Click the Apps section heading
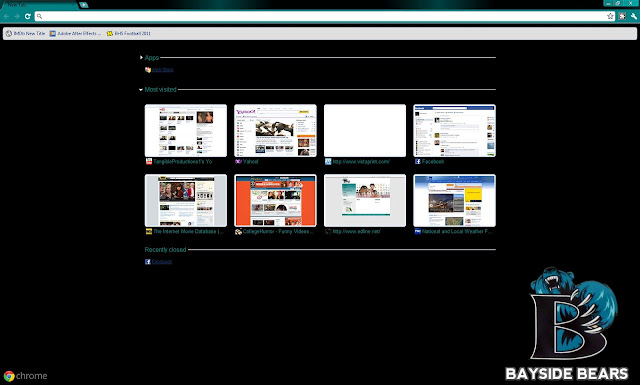The width and height of the screenshot is (640, 385). coord(151,58)
